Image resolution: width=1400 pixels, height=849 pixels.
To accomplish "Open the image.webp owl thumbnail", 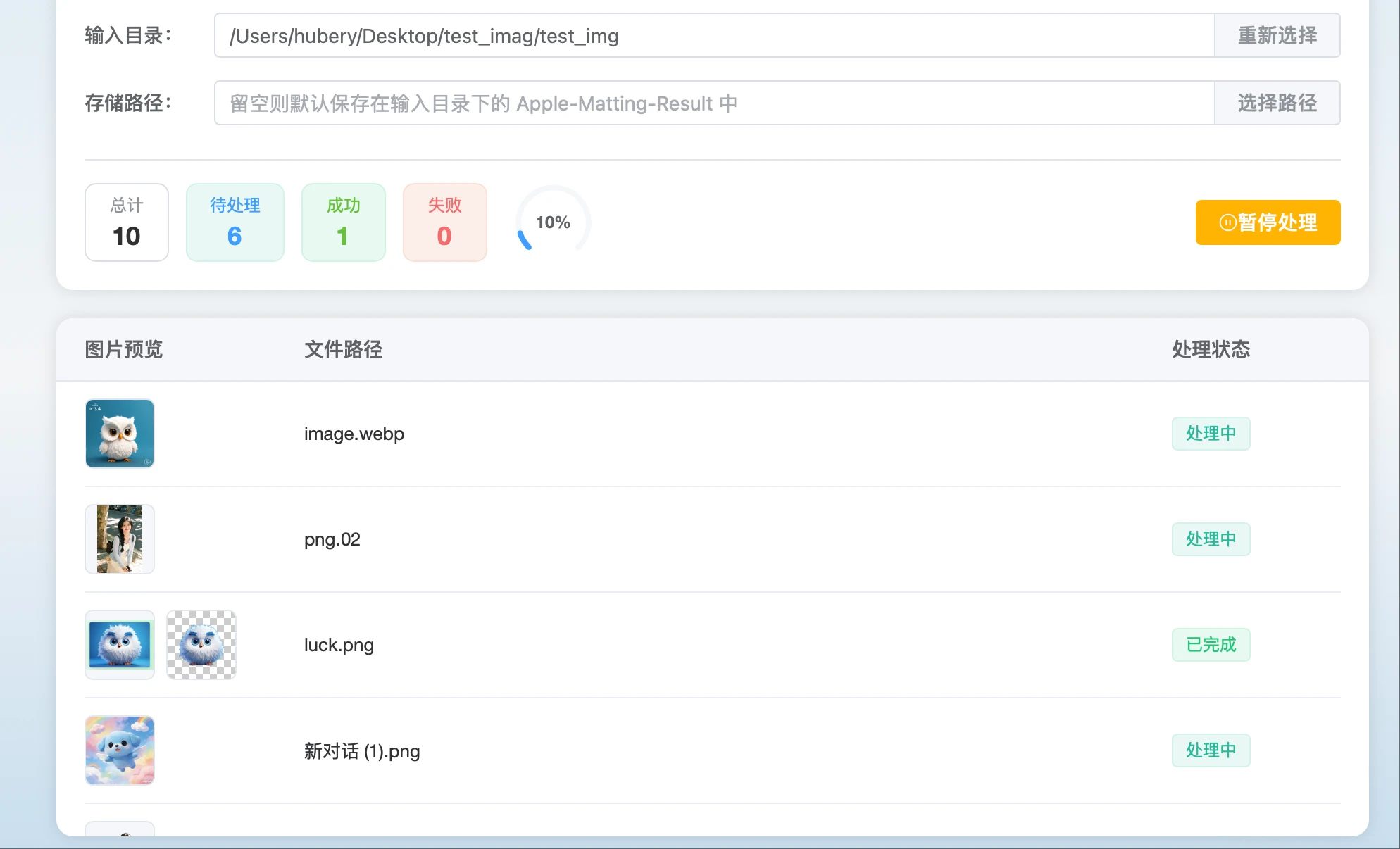I will (x=120, y=434).
